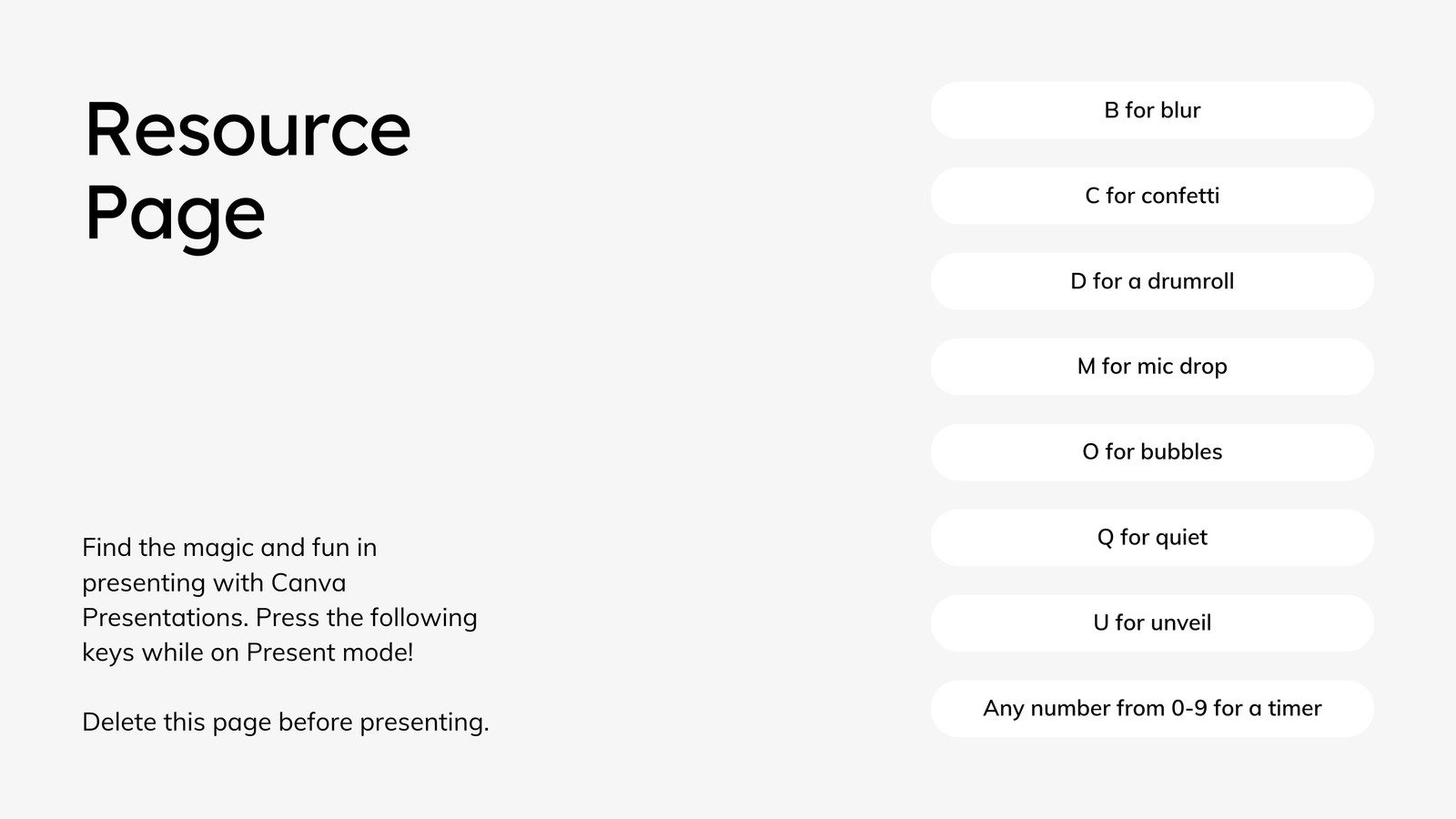Click the "Q for quiet" pill
1456x819 pixels.
coord(1152,538)
